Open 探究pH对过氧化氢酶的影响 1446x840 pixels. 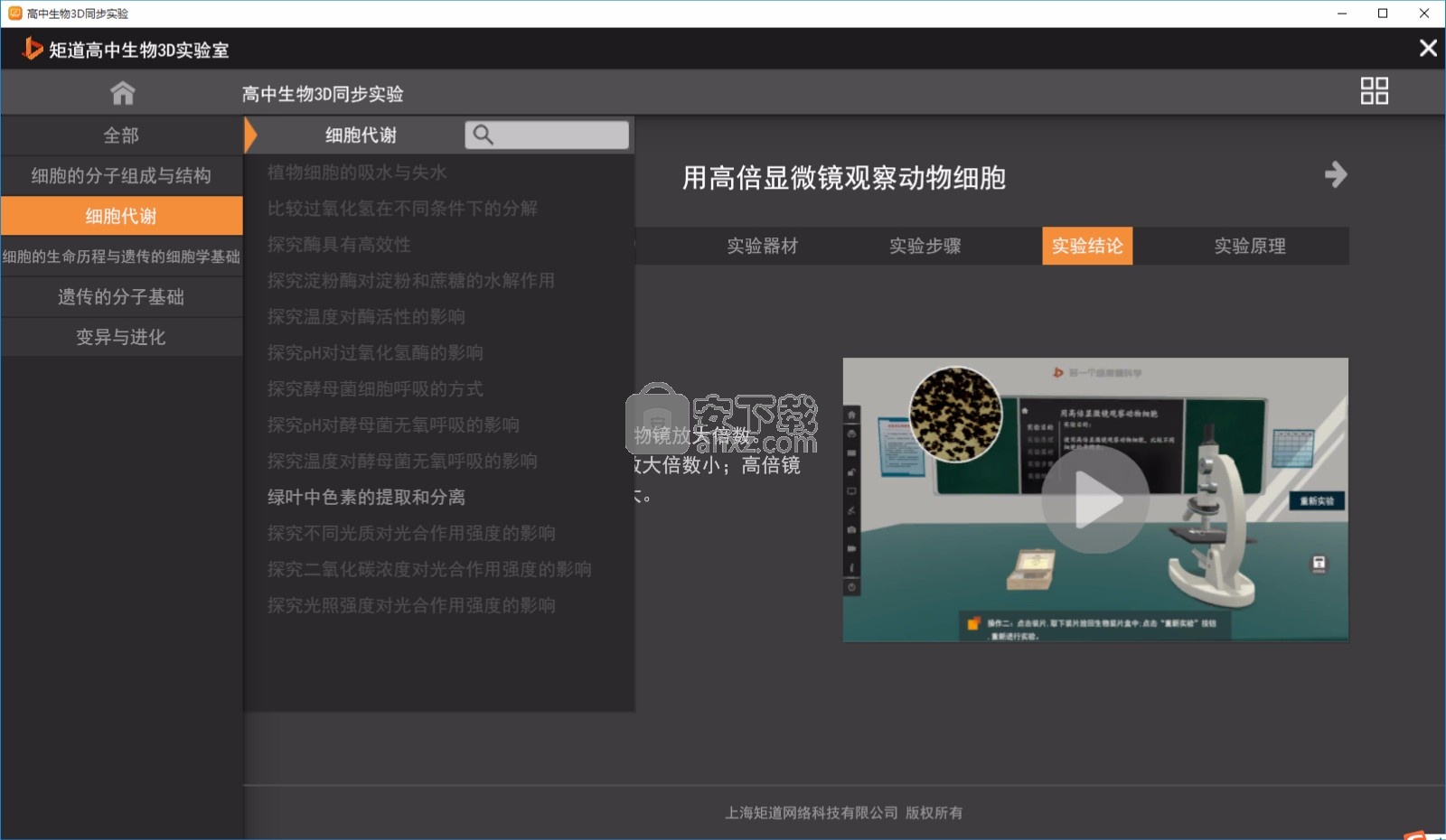coord(375,353)
